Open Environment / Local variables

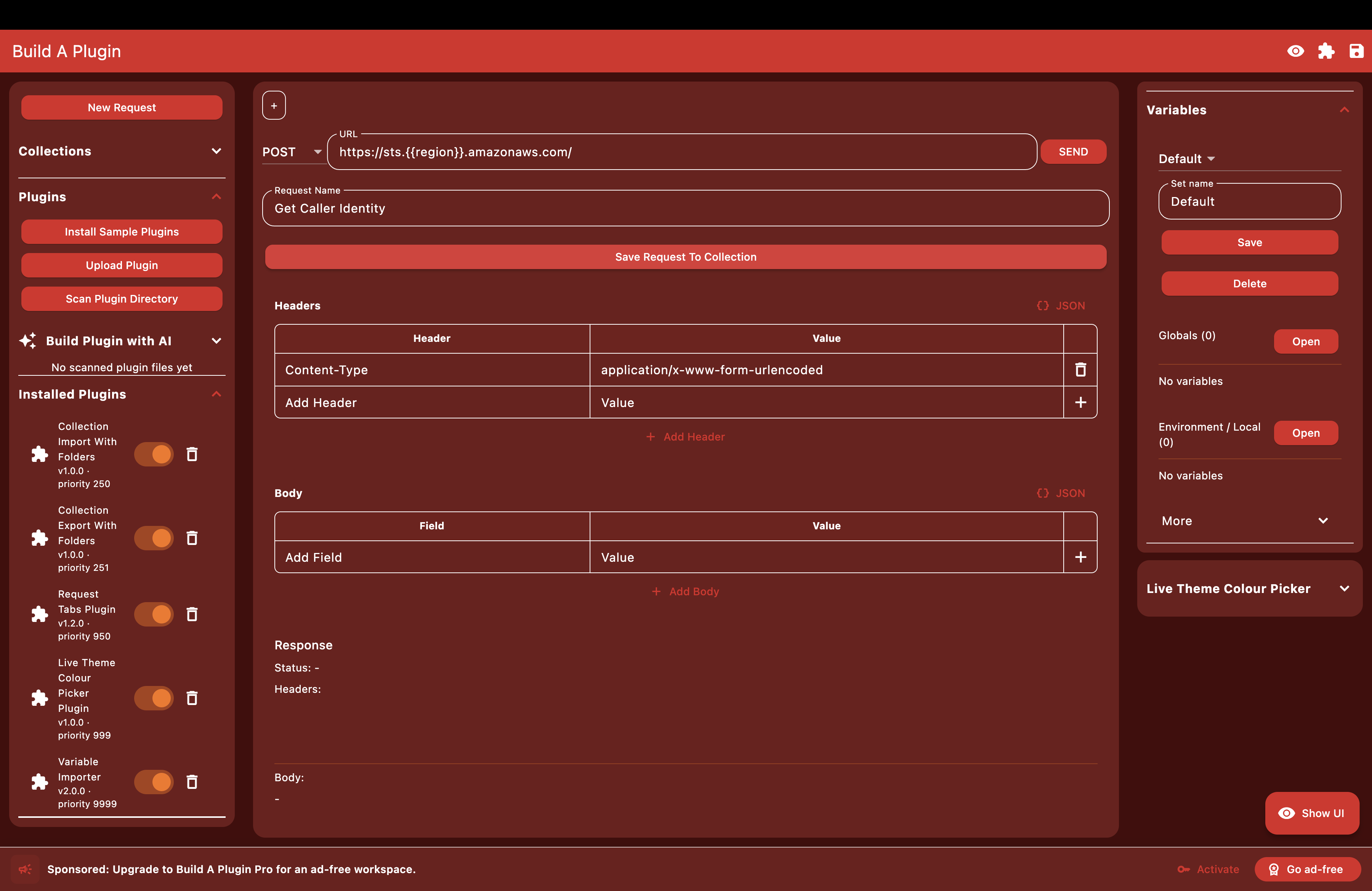[x=1306, y=433]
